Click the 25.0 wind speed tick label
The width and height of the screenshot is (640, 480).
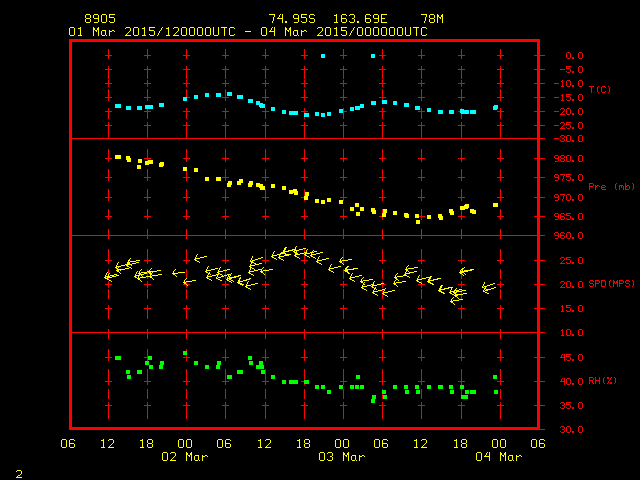click(x=571, y=260)
